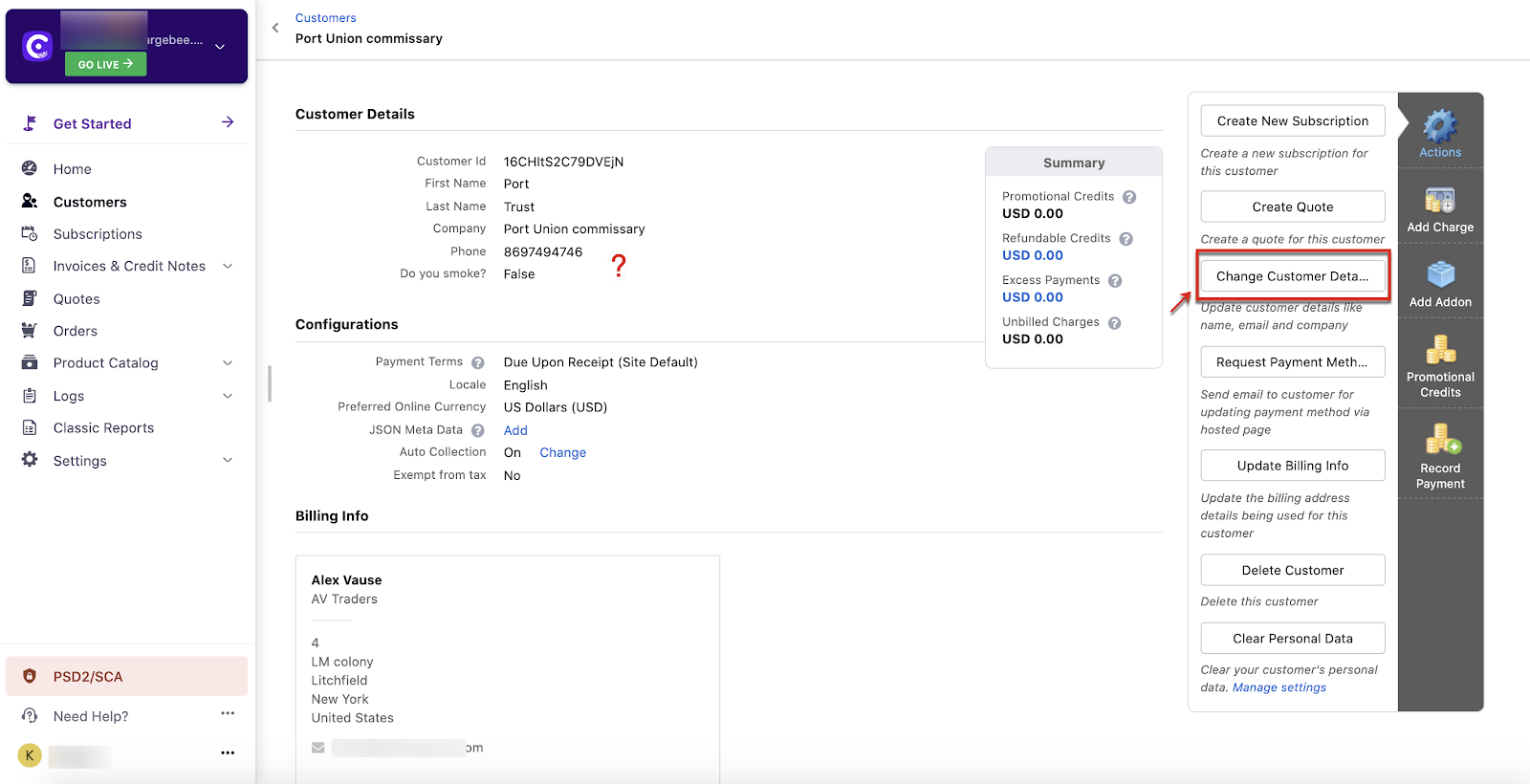Screen dimensions: 1530x784
Task: Click Change Customer Details button
Action: [x=1292, y=276]
